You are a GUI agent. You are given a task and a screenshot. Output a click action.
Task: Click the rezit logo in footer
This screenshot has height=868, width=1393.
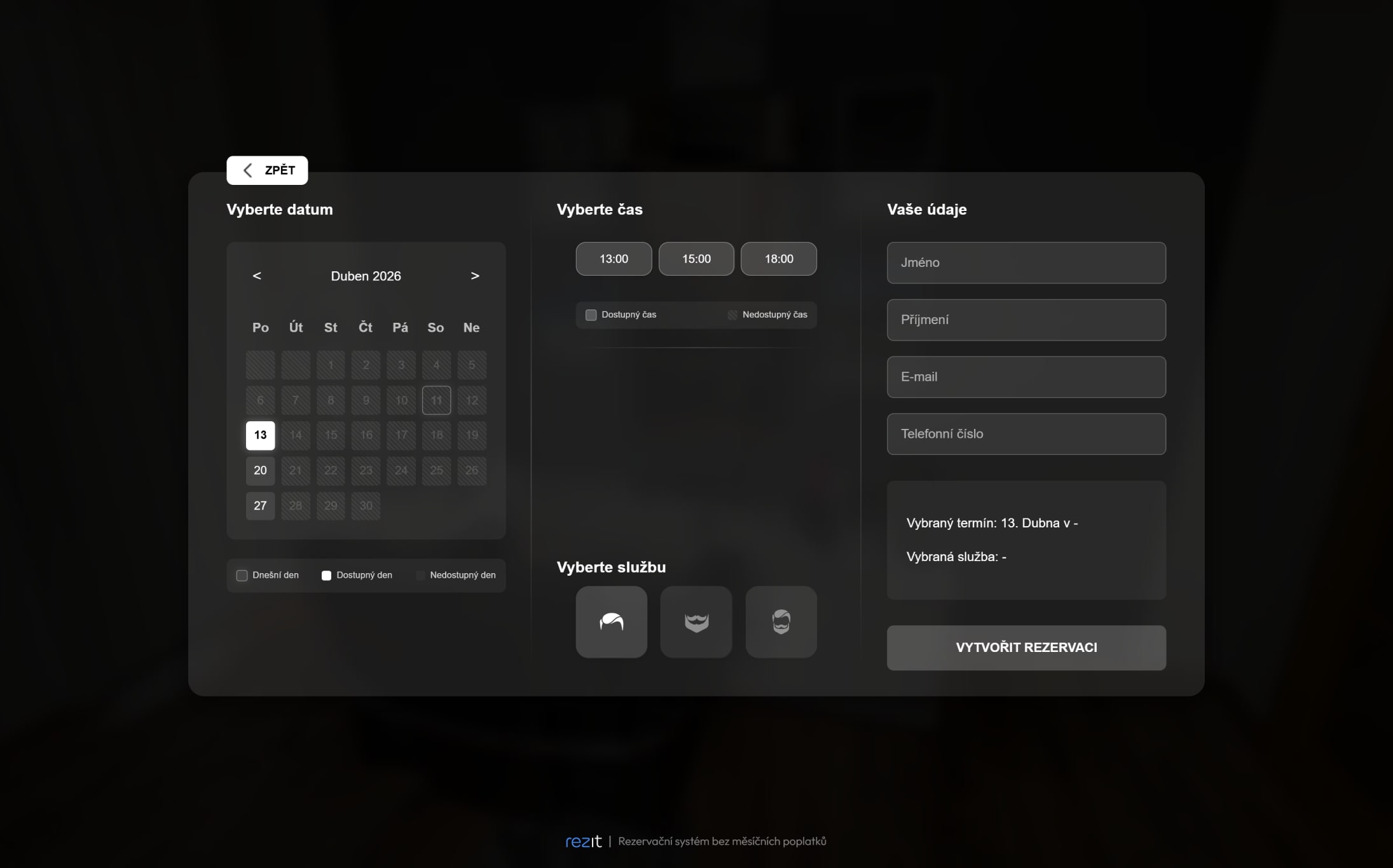tap(583, 841)
